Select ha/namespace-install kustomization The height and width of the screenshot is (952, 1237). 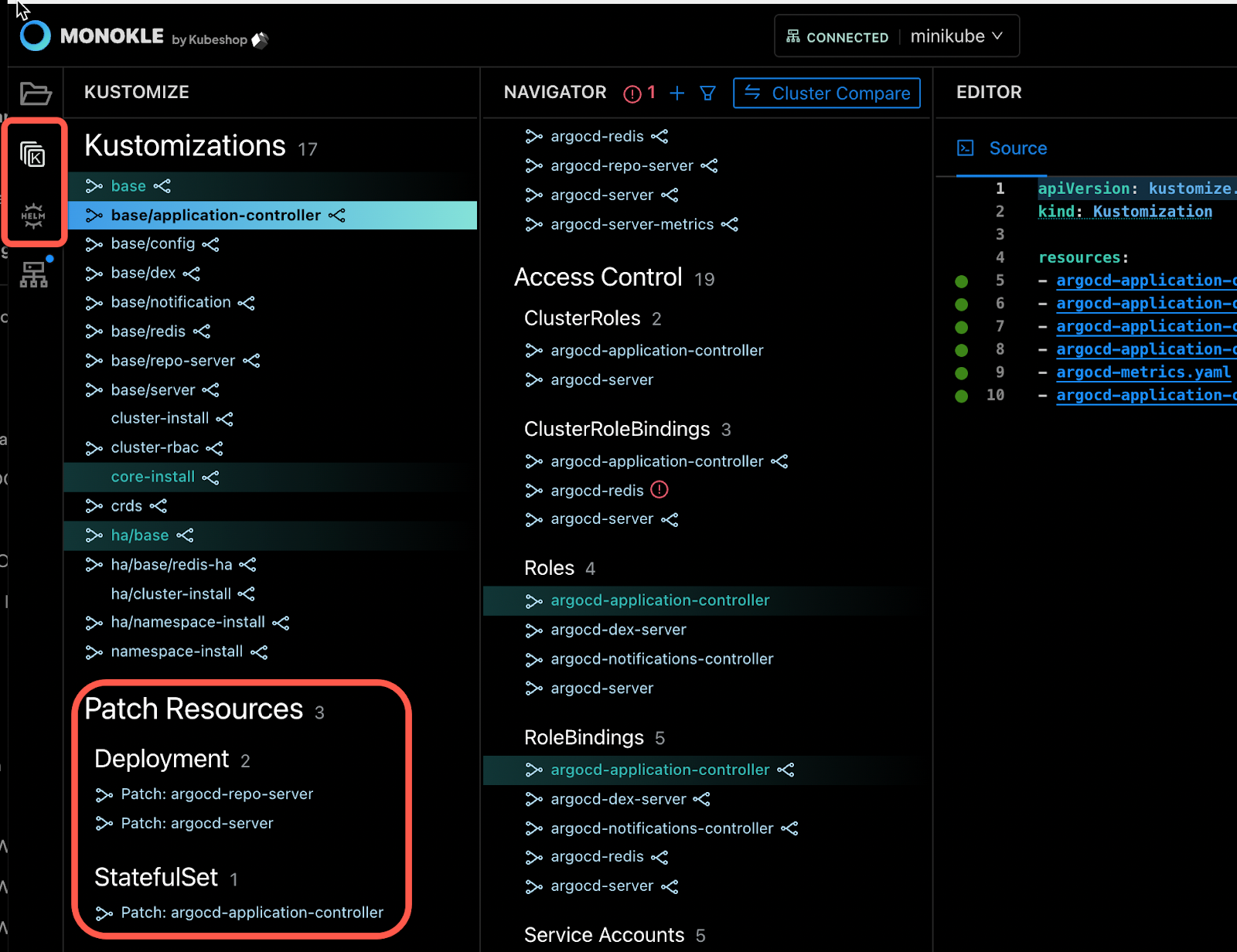(188, 622)
